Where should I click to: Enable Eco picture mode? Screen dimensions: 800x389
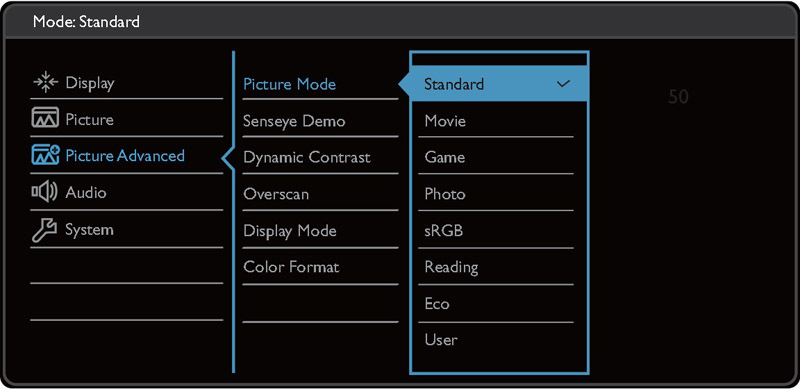pyautogui.click(x=496, y=304)
